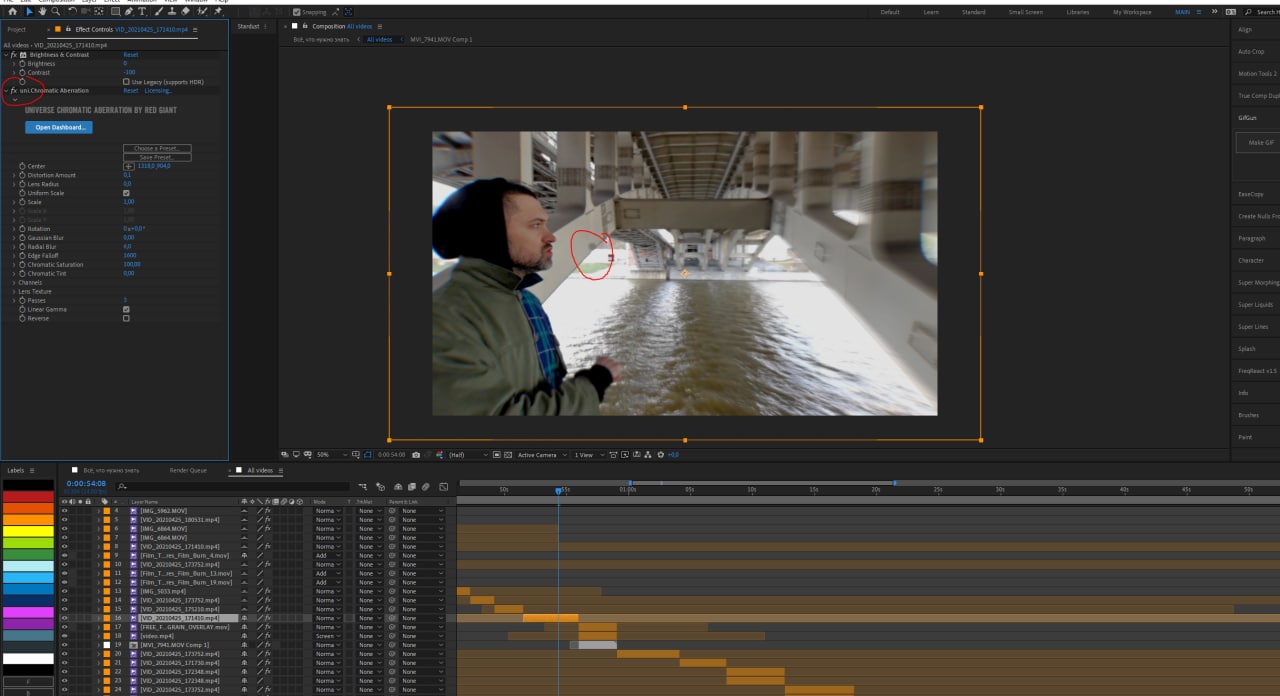Toggle the Linear Gamma checkbox
The width and height of the screenshot is (1280, 696).
pos(126,309)
